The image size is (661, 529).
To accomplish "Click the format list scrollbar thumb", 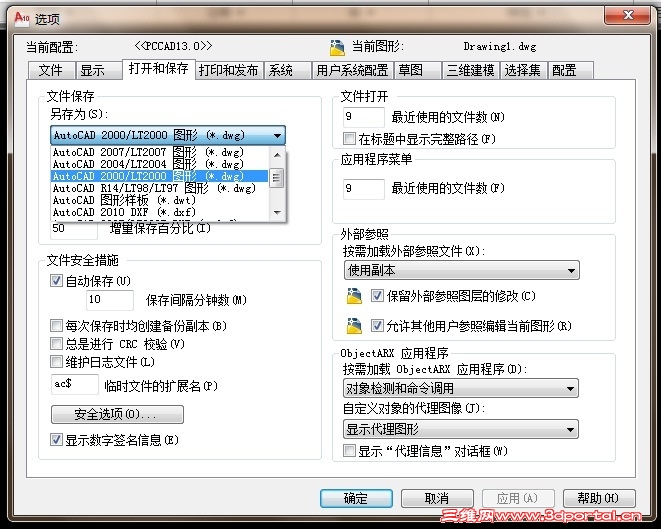I will (277, 177).
